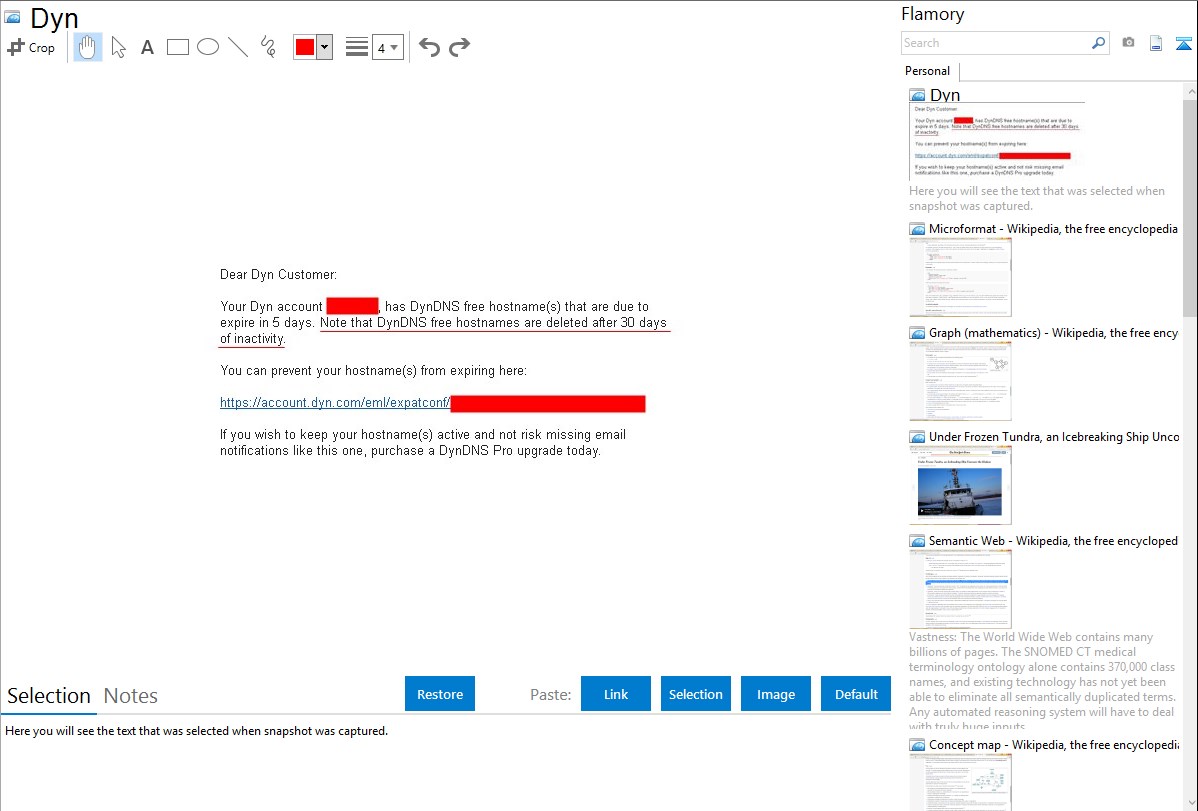Select the freehand scribble tool
This screenshot has height=811, width=1198.
click(x=268, y=47)
